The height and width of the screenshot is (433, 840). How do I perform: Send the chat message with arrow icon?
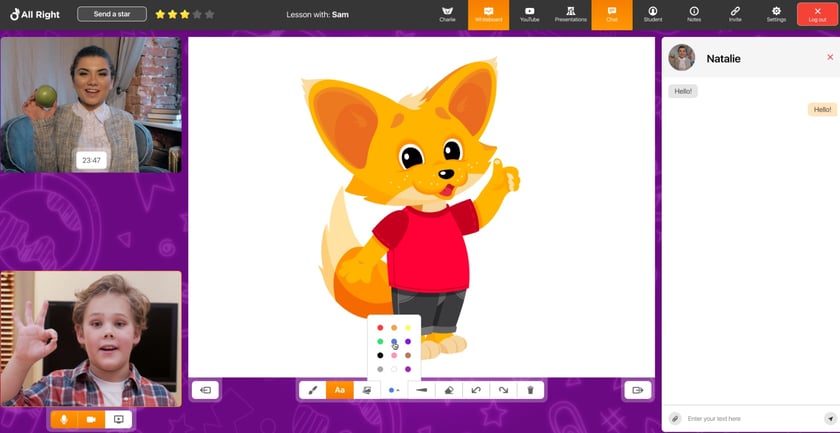(829, 418)
